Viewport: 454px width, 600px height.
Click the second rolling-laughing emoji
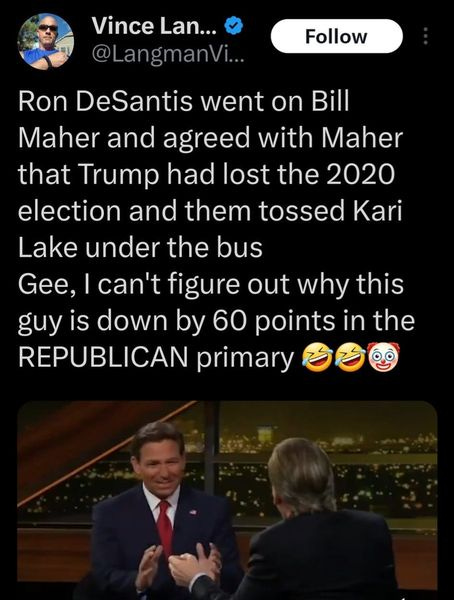pos(349,357)
